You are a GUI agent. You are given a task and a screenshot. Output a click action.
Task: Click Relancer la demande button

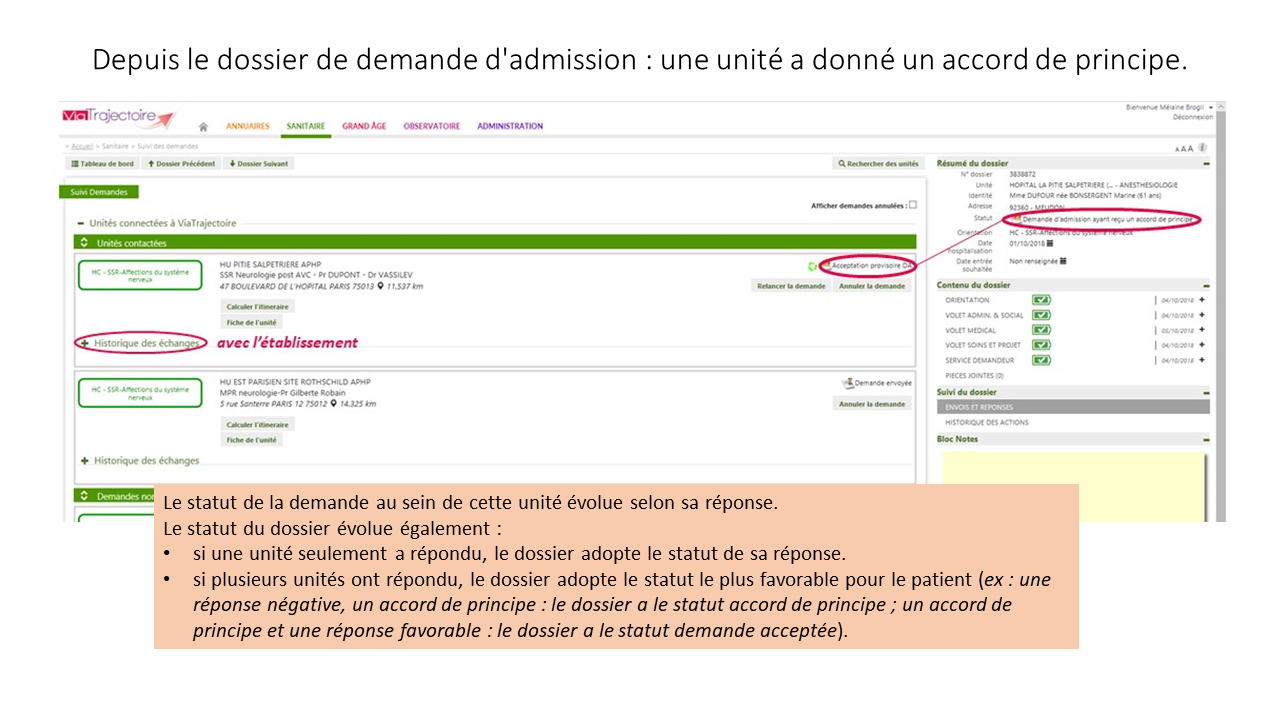(790, 286)
